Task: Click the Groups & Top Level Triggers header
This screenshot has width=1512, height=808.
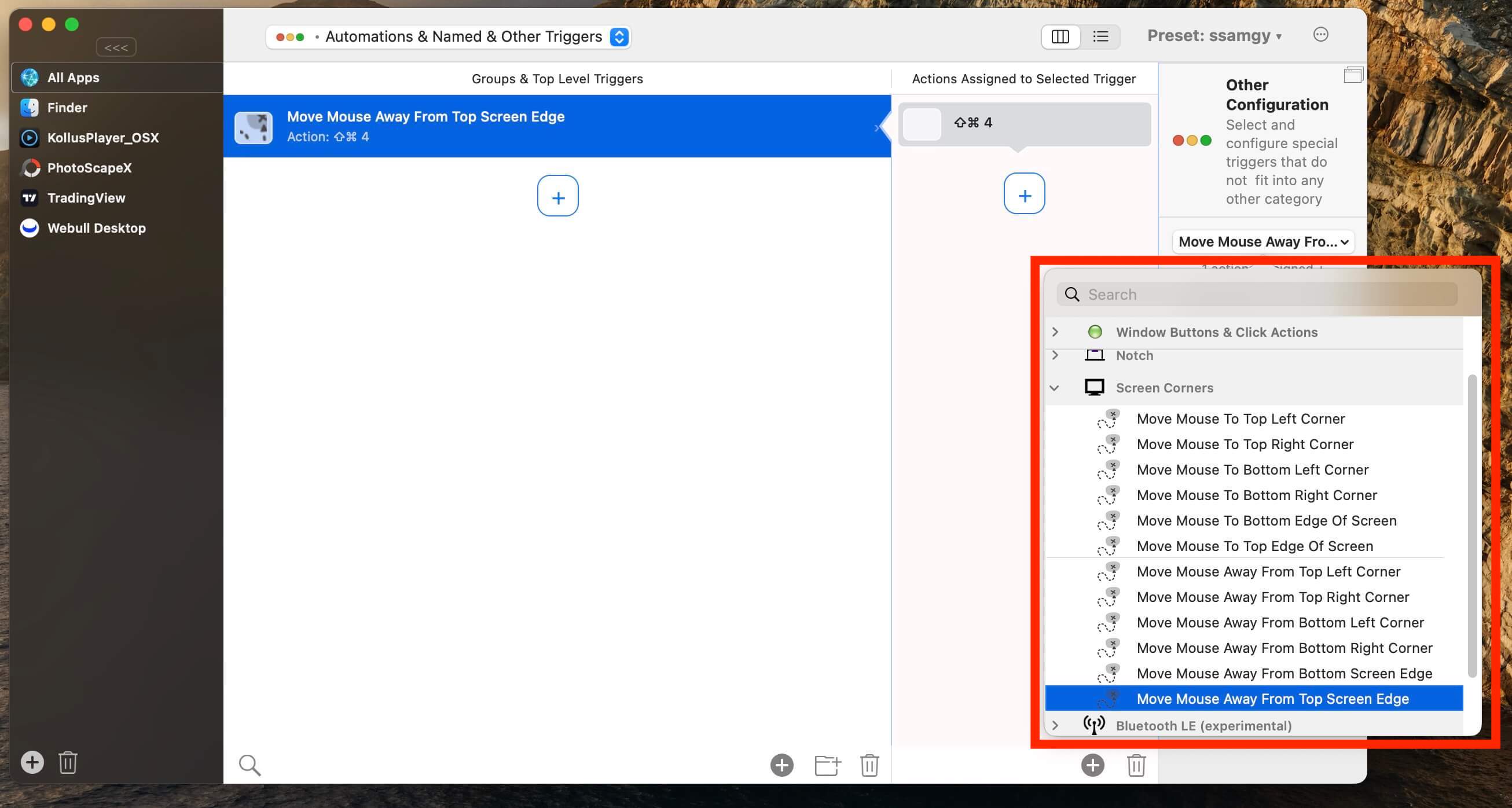Action: 557,79
